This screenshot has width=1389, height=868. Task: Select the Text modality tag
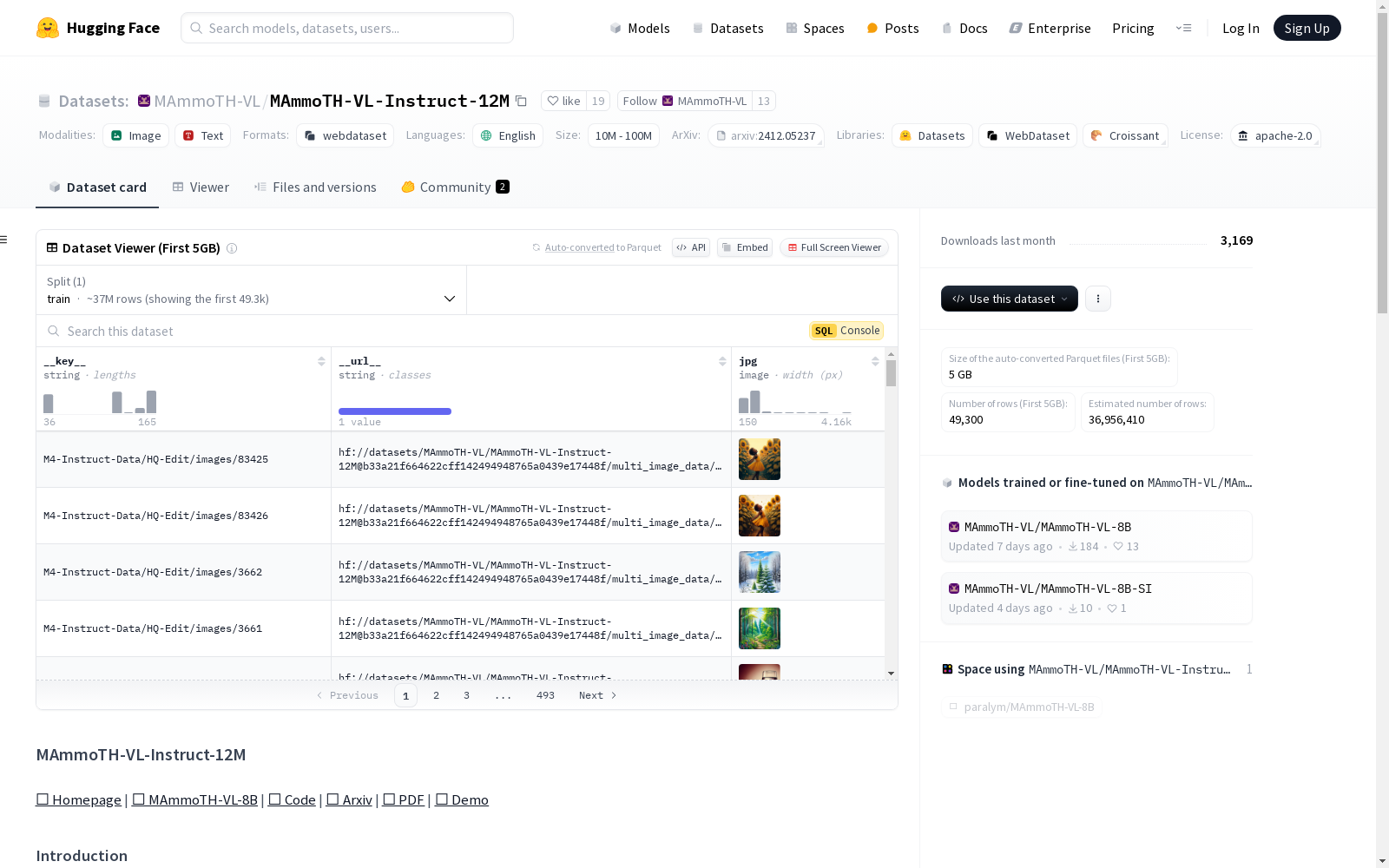(x=203, y=135)
